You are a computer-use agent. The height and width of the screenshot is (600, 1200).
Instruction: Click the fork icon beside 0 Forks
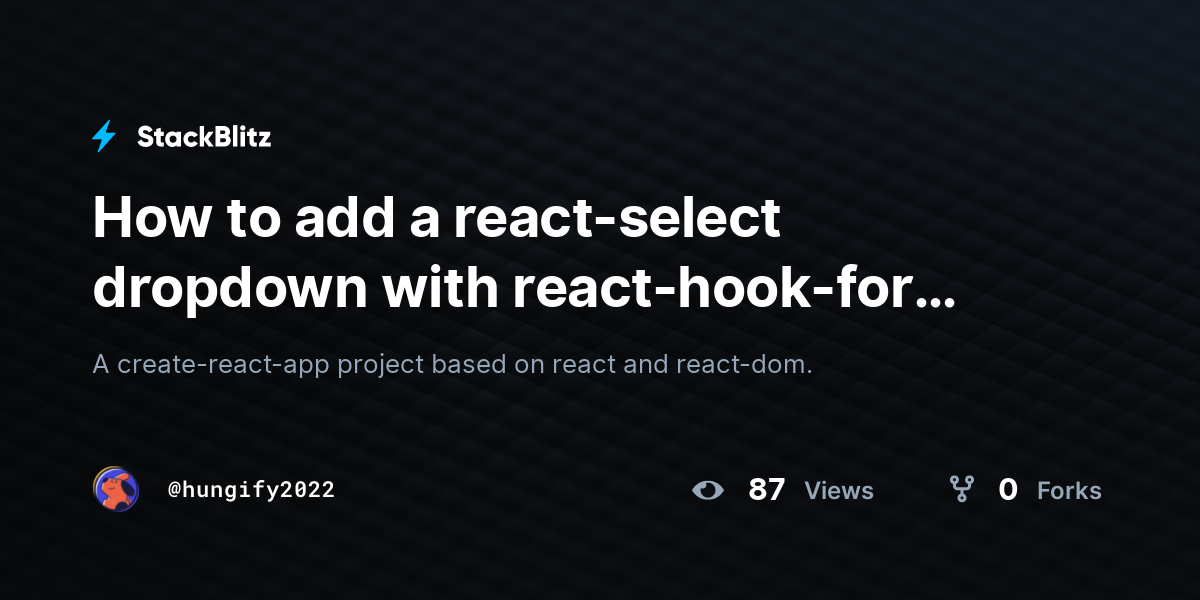coord(961,489)
